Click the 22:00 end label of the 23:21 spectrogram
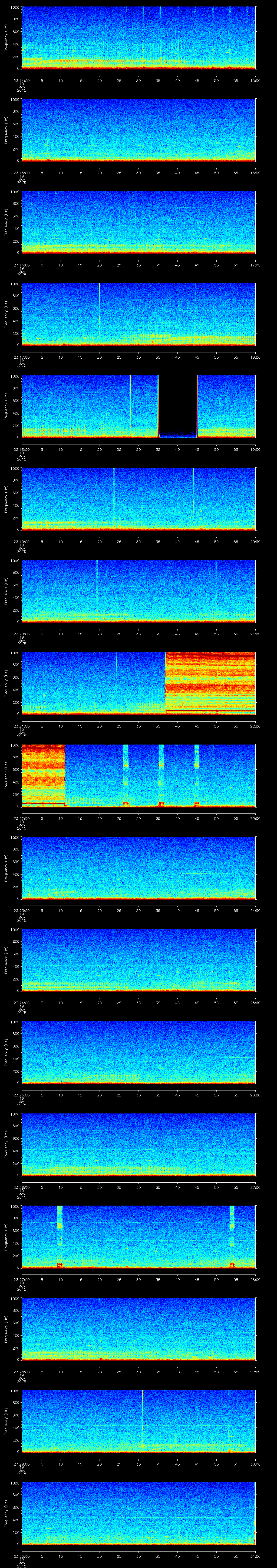Image resolution: width=277 pixels, height=1568 pixels. (256, 726)
